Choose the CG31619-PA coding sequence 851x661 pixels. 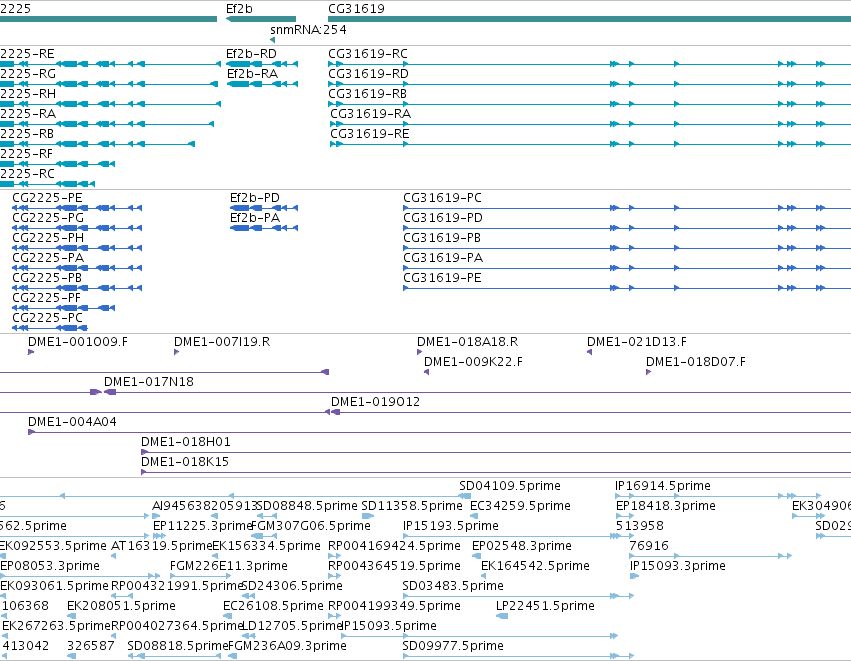[443, 258]
